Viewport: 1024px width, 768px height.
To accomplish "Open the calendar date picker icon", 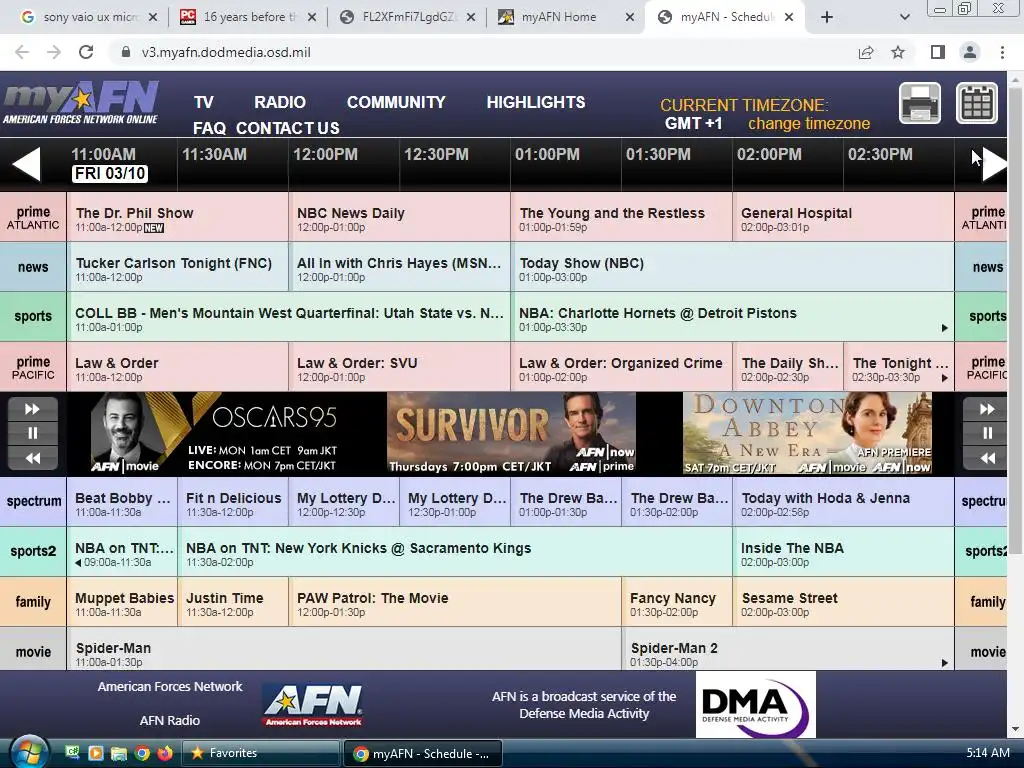I will coord(977,103).
